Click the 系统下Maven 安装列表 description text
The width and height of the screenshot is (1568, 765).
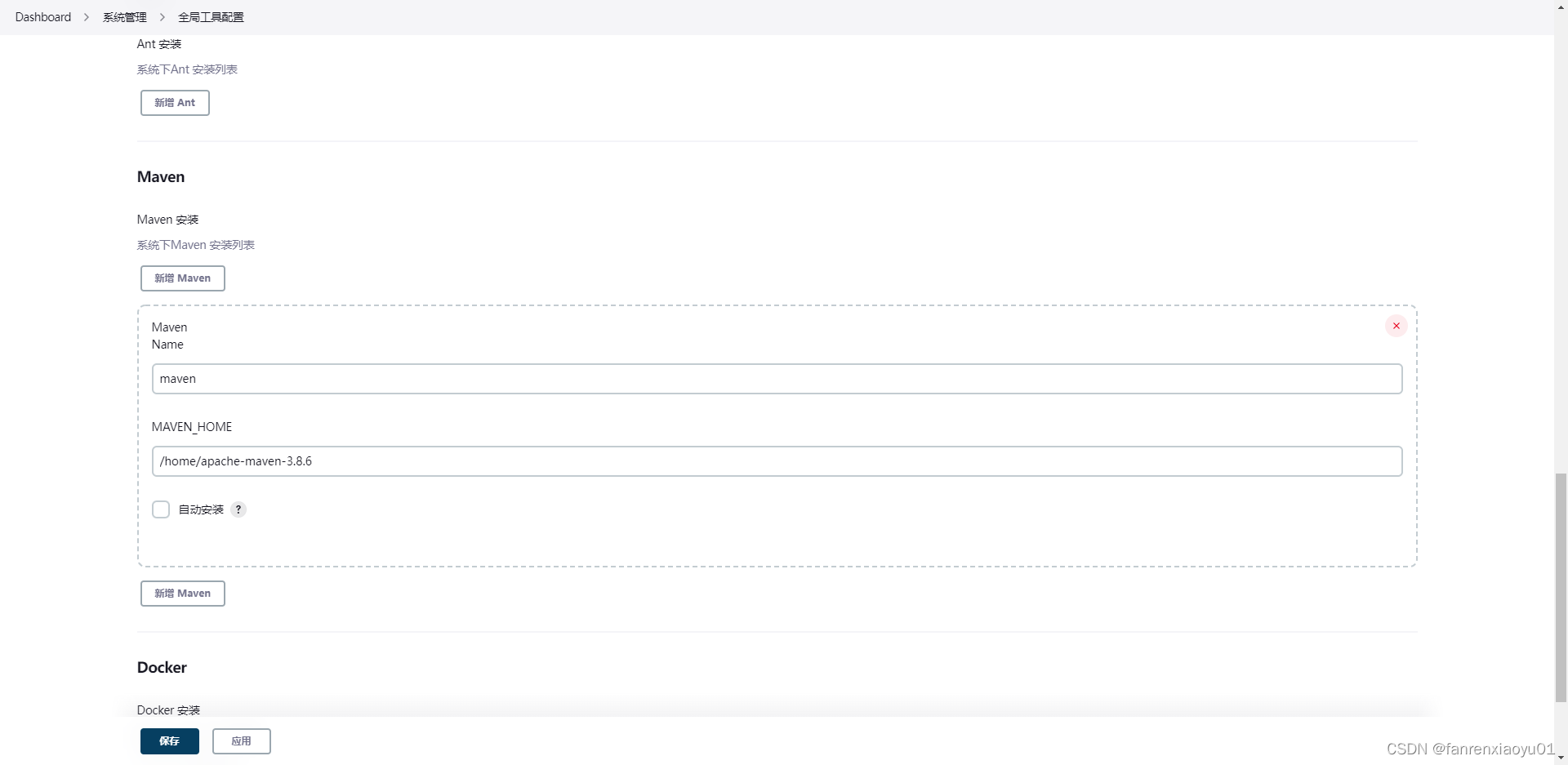pos(196,245)
